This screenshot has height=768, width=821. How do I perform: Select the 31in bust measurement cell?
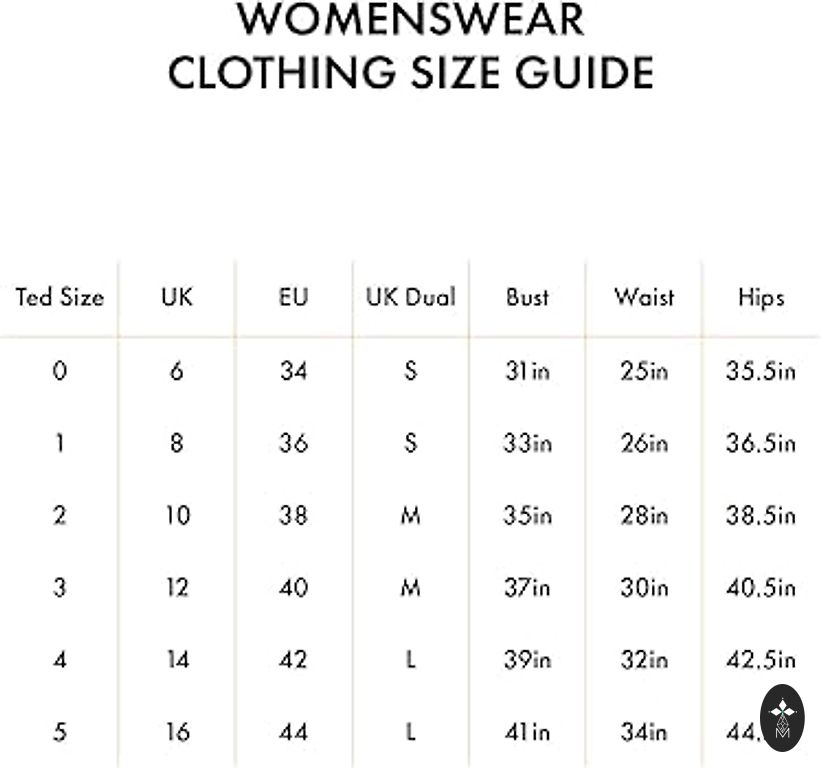click(x=527, y=371)
